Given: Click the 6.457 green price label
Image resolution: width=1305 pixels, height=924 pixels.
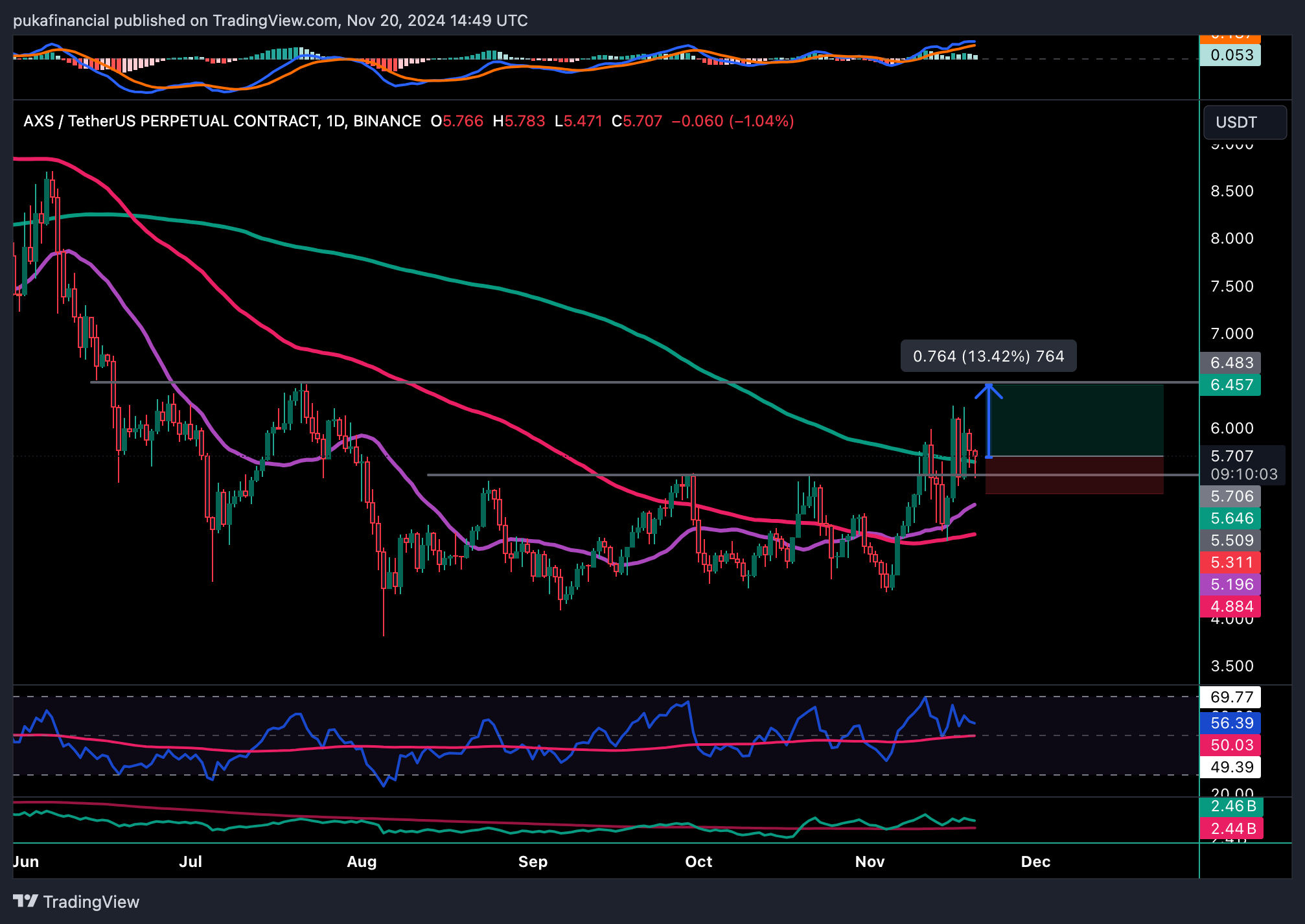Looking at the screenshot, I should tap(1230, 385).
